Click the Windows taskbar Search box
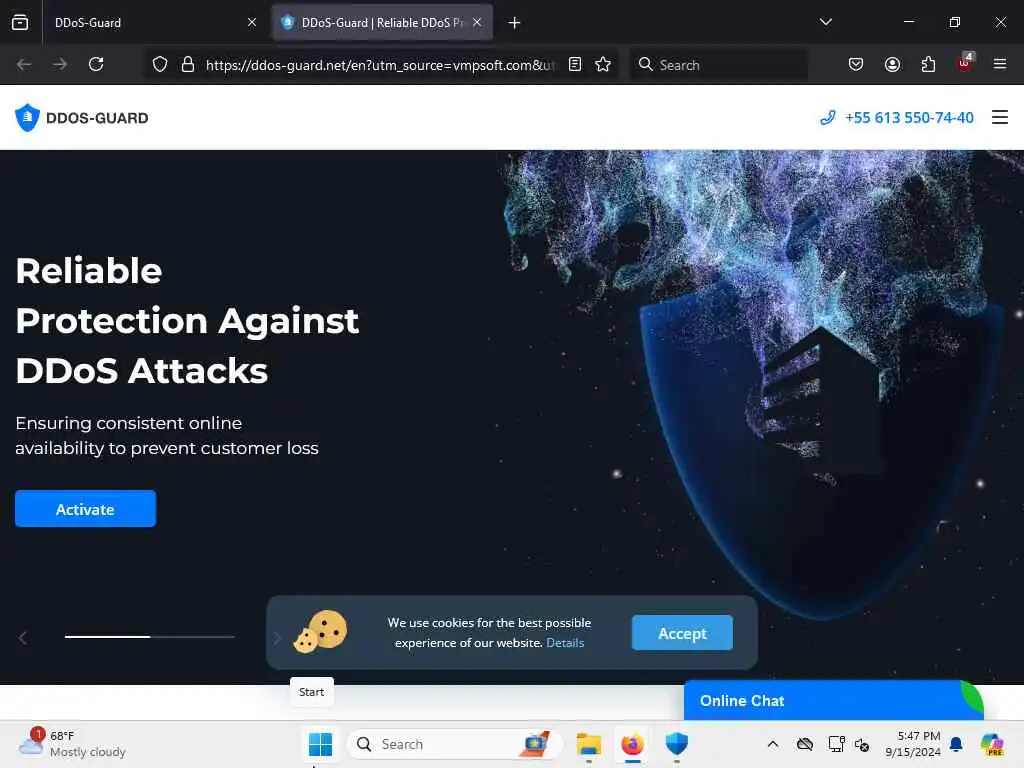This screenshot has height=768, width=1024. coord(455,744)
